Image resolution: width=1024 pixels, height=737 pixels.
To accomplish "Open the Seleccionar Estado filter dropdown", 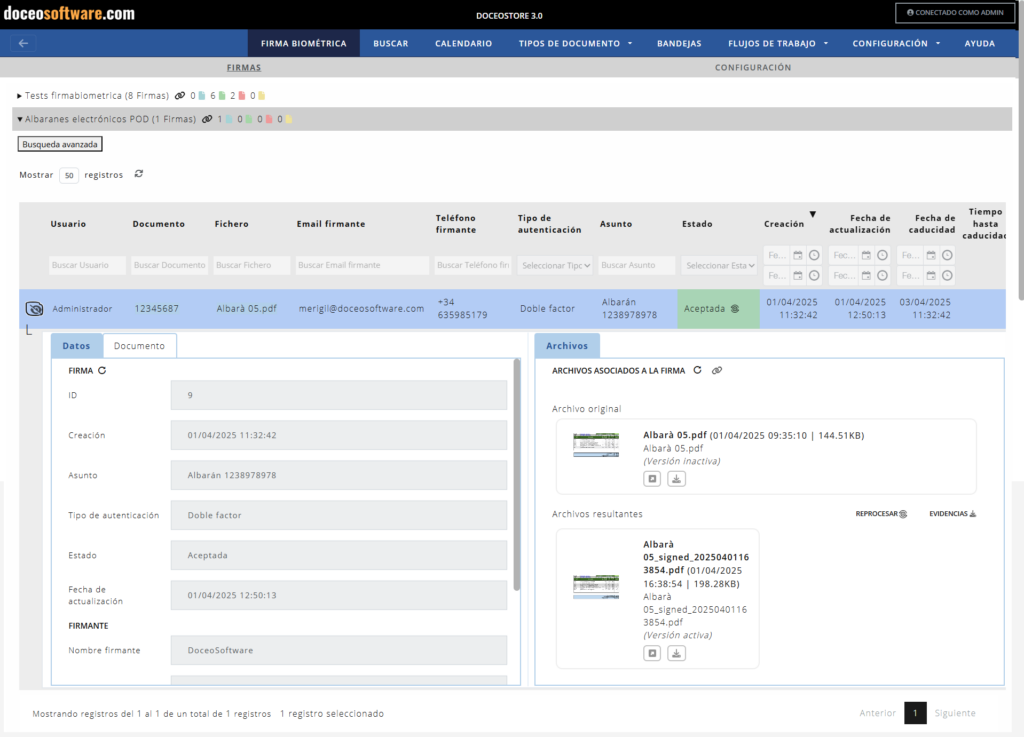I will (x=720, y=265).
